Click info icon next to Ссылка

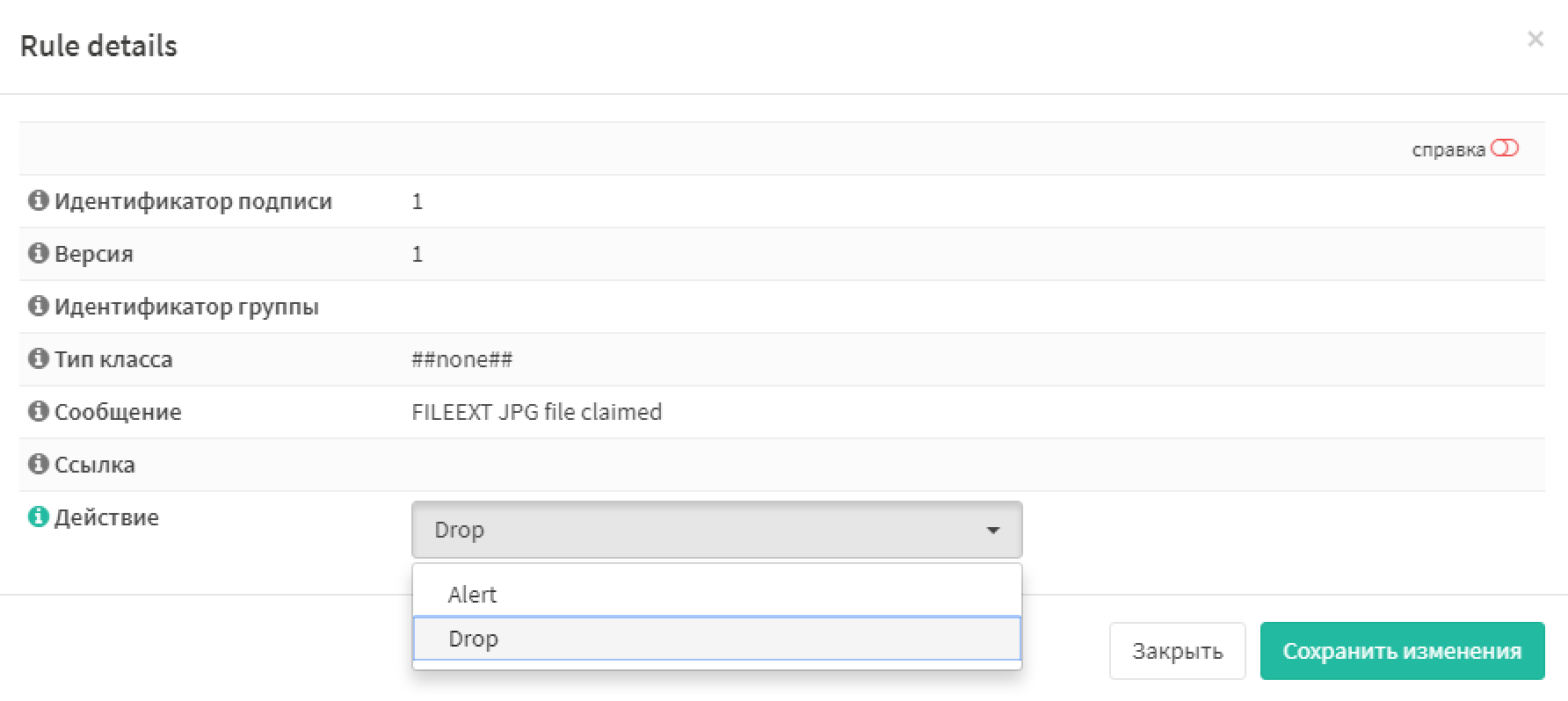tap(38, 464)
